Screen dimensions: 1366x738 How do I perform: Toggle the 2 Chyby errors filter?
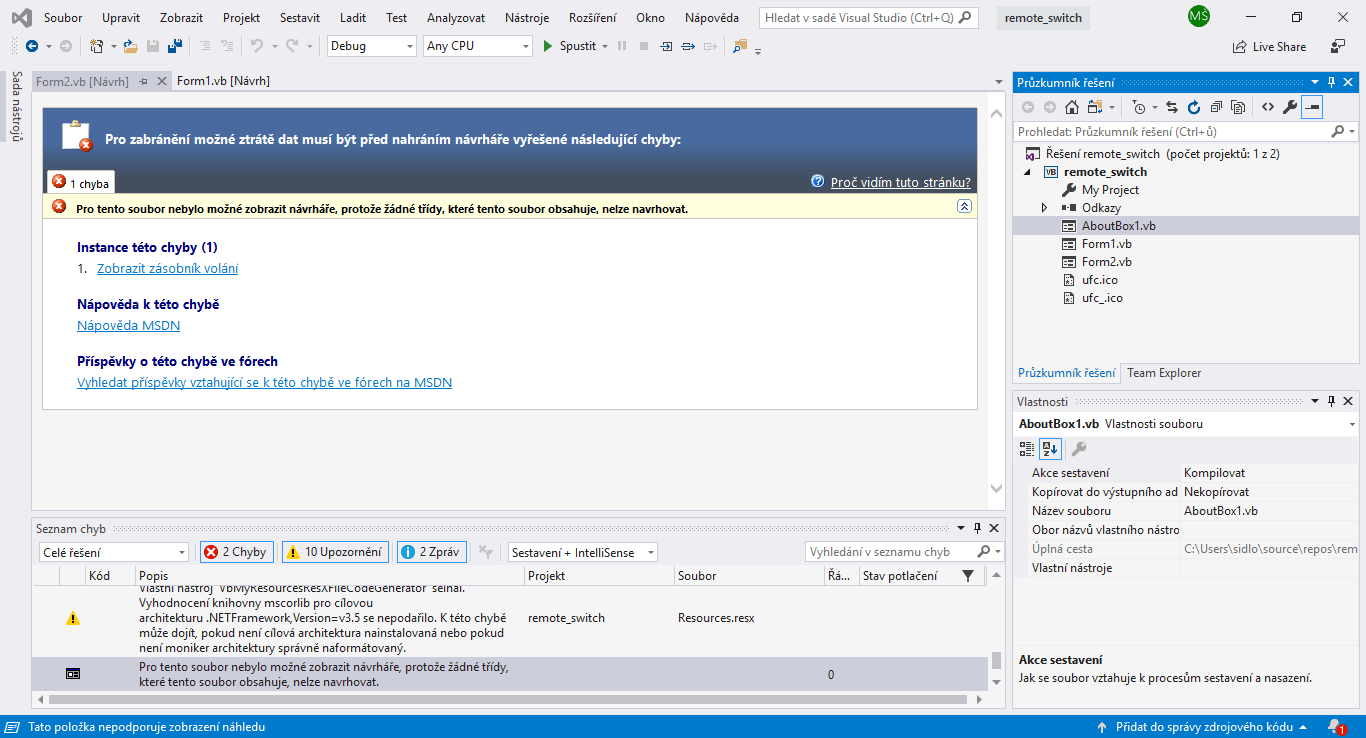(237, 552)
